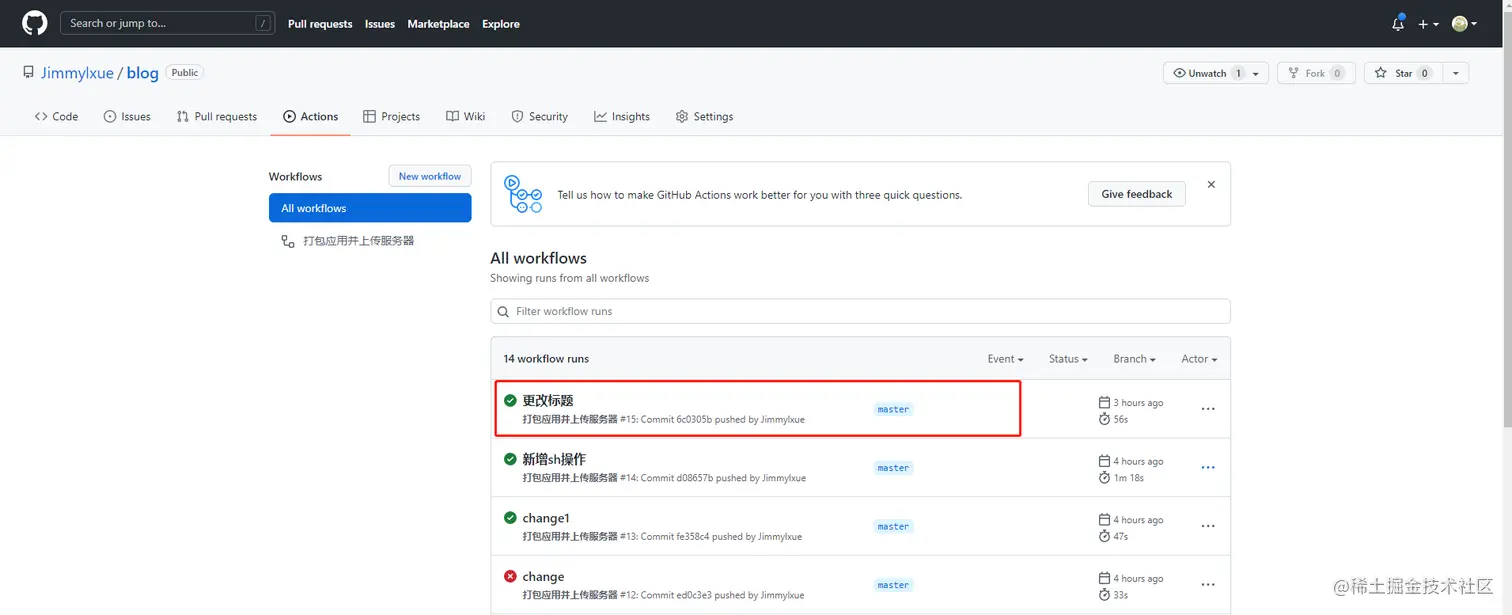
Task: Focus the Search or jump to field
Action: click(167, 23)
